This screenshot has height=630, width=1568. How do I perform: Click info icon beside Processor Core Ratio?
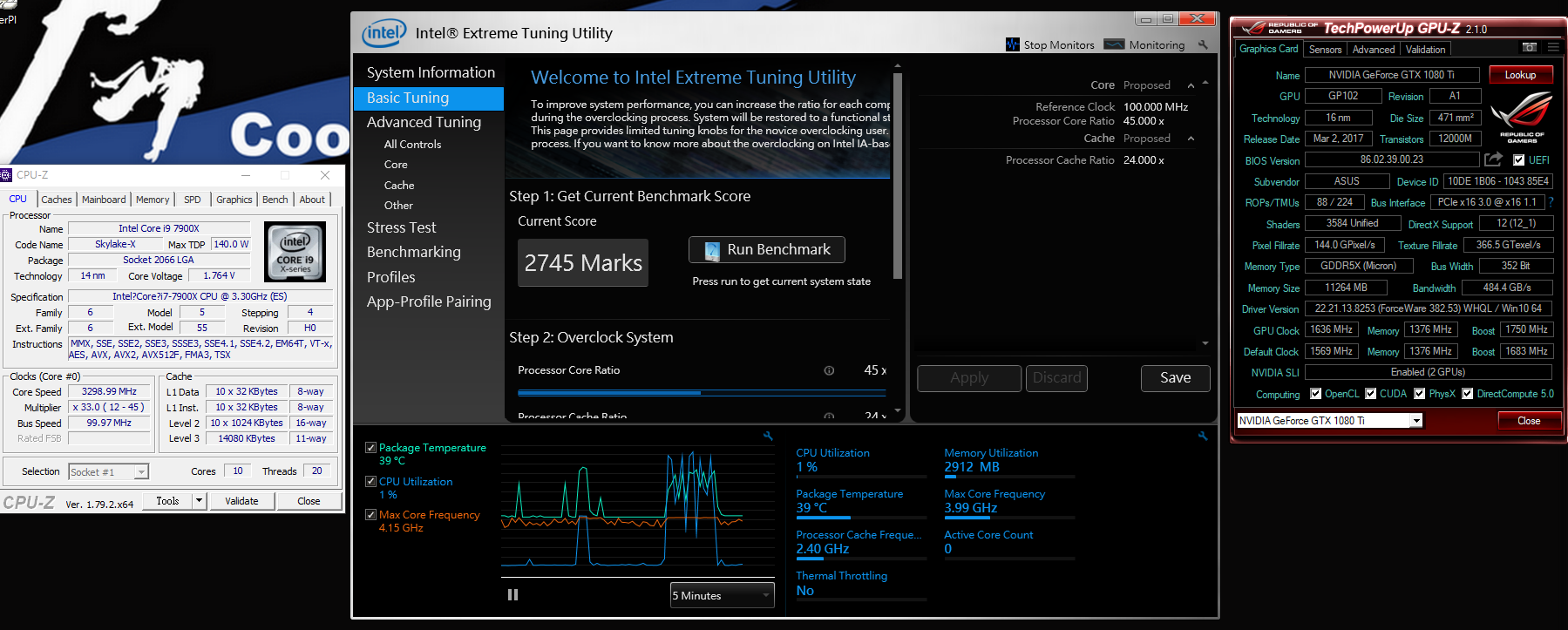pyautogui.click(x=829, y=370)
